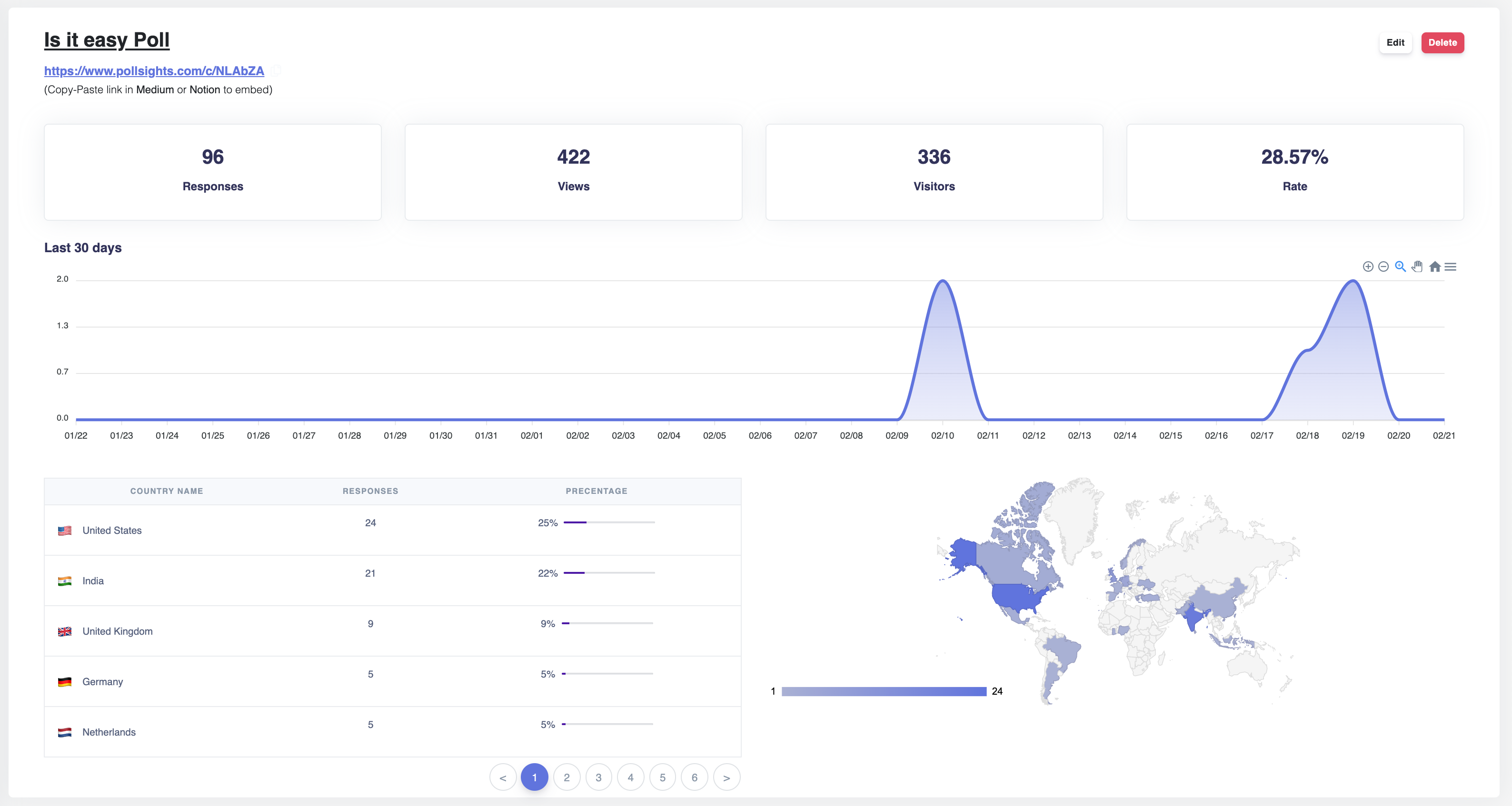Screen dimensions: 1512x806
Task: Click the chart zoom out minus icon
Action: click(x=1383, y=267)
